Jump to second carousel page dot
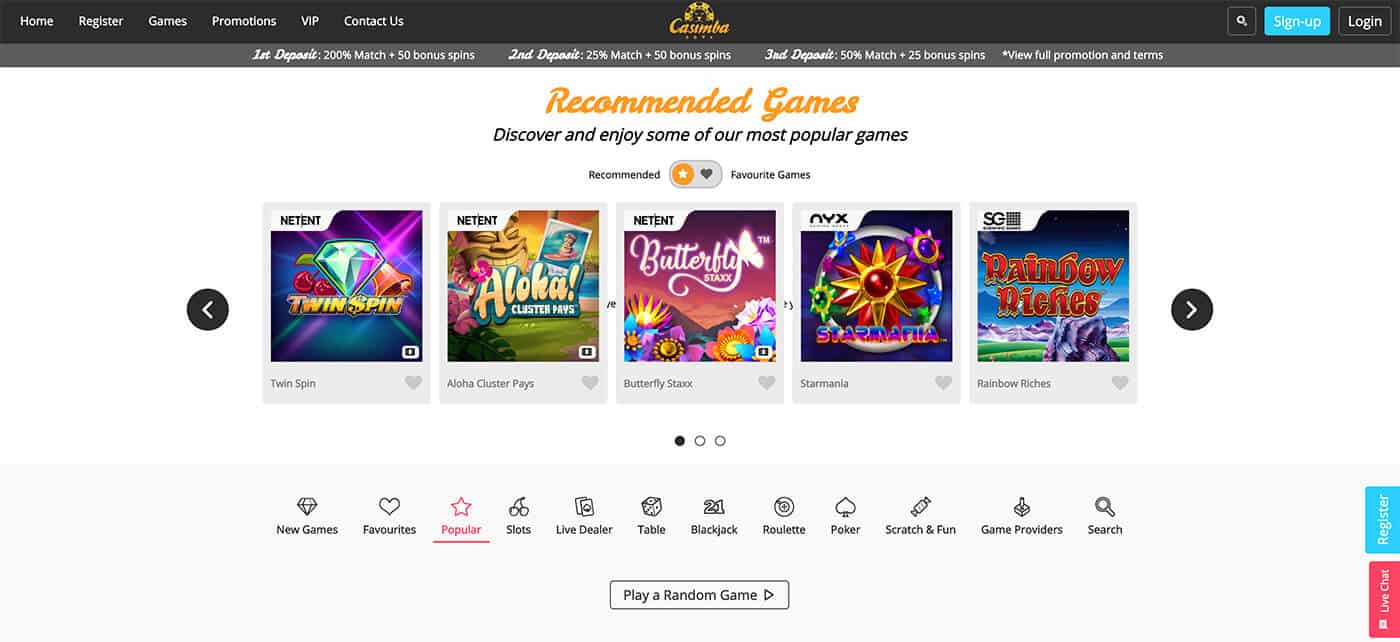 pos(700,440)
